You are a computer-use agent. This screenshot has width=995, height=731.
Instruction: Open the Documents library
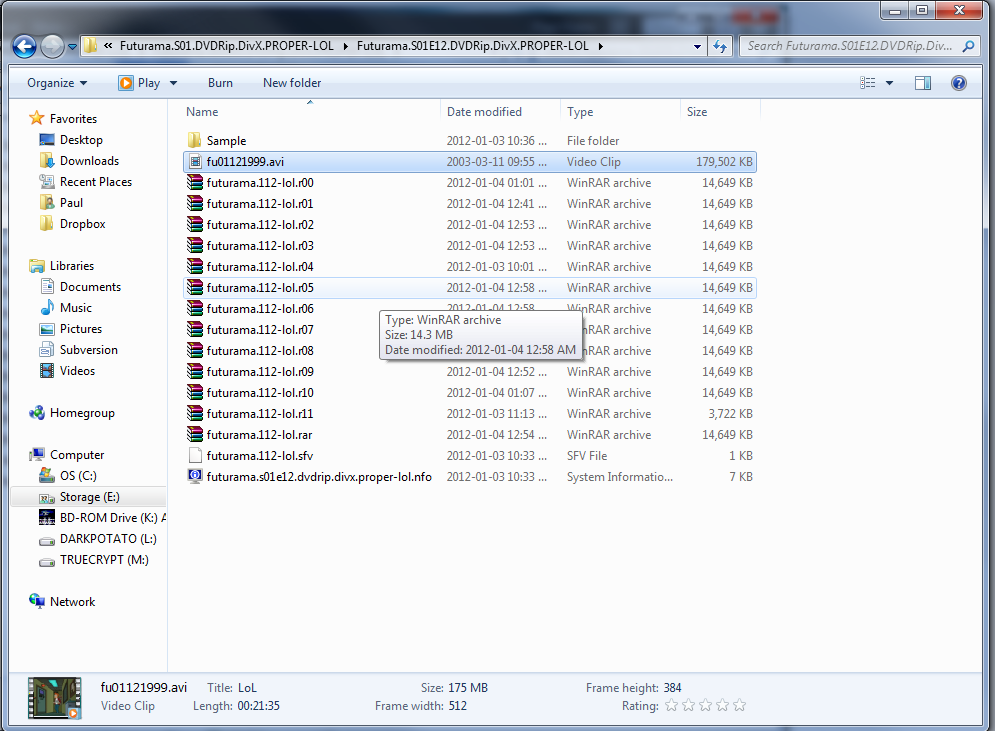pyautogui.click(x=90, y=287)
